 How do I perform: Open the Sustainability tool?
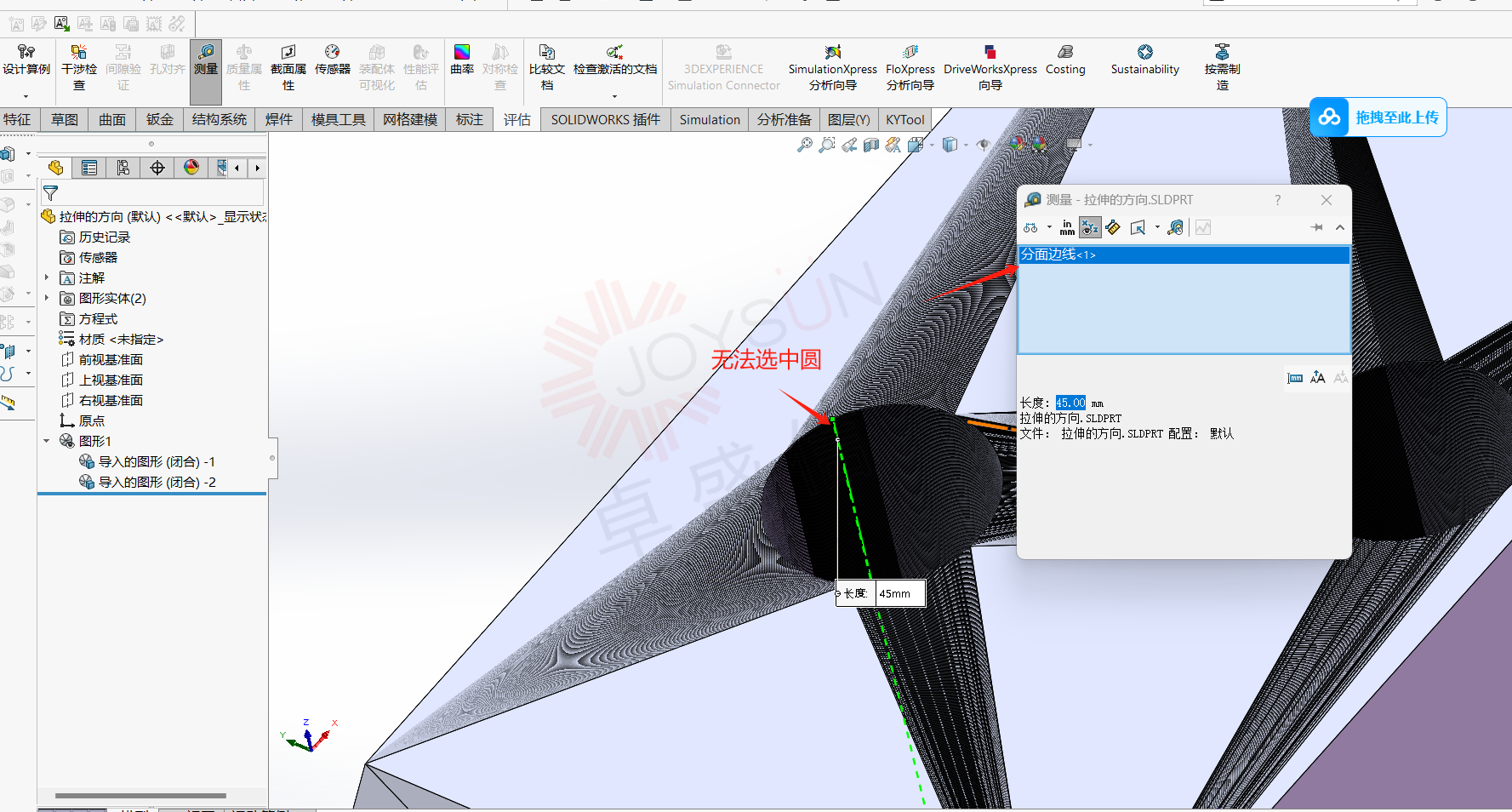1145,60
